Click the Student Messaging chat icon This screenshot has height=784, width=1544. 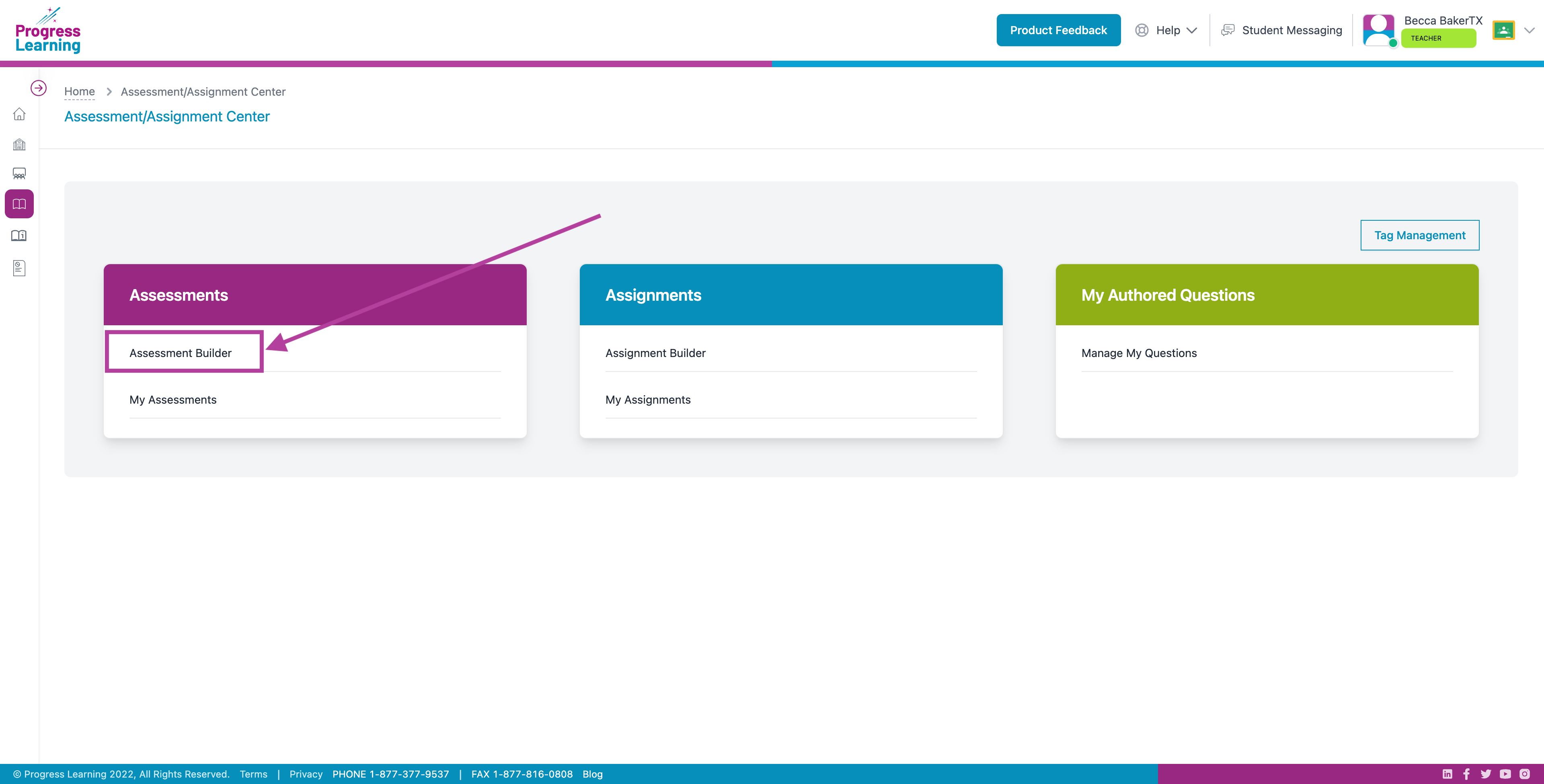click(1228, 30)
